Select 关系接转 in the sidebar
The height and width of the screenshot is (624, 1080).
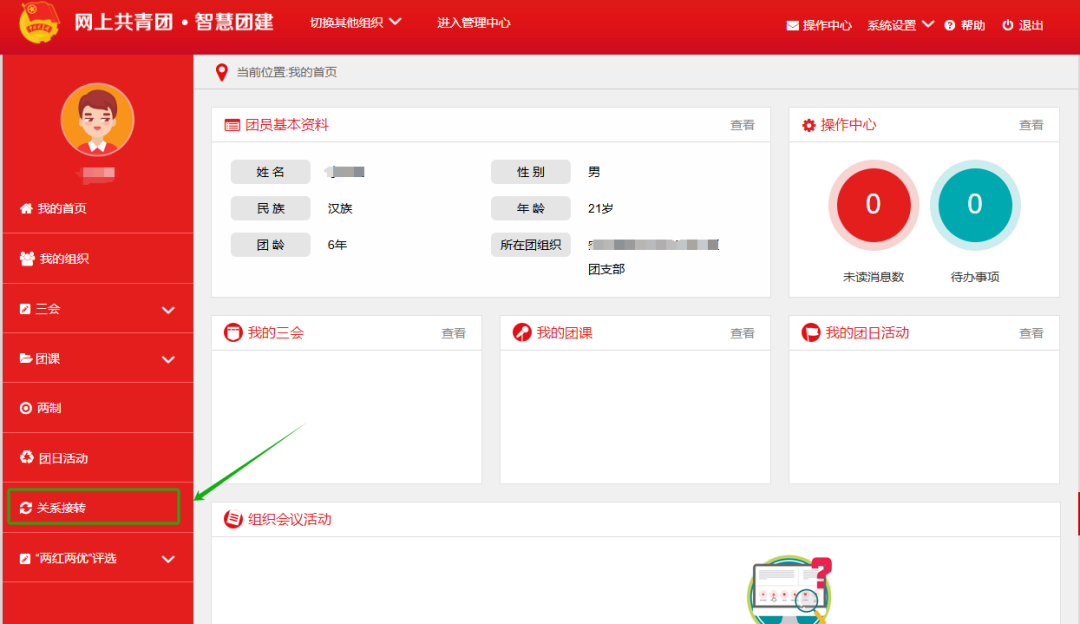point(93,508)
